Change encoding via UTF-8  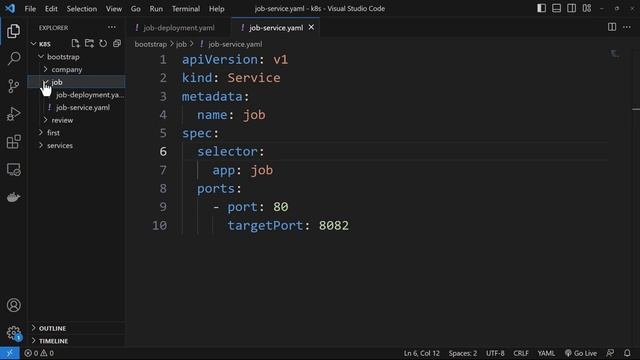coord(495,353)
